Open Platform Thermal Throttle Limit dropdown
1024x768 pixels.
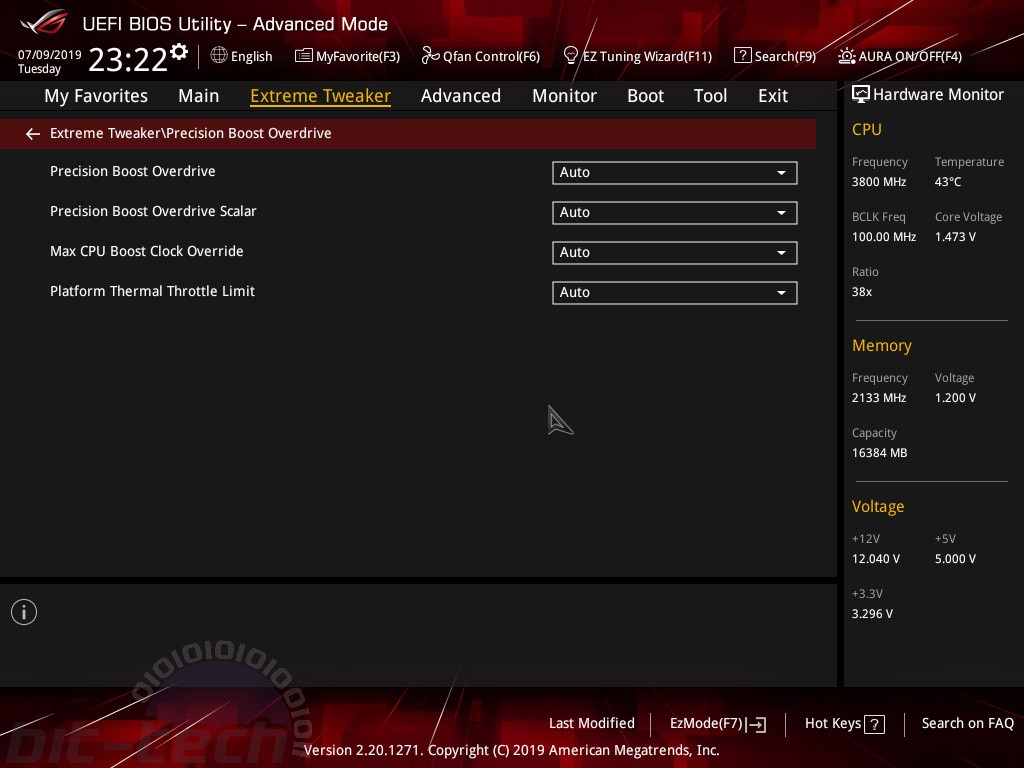tap(675, 292)
